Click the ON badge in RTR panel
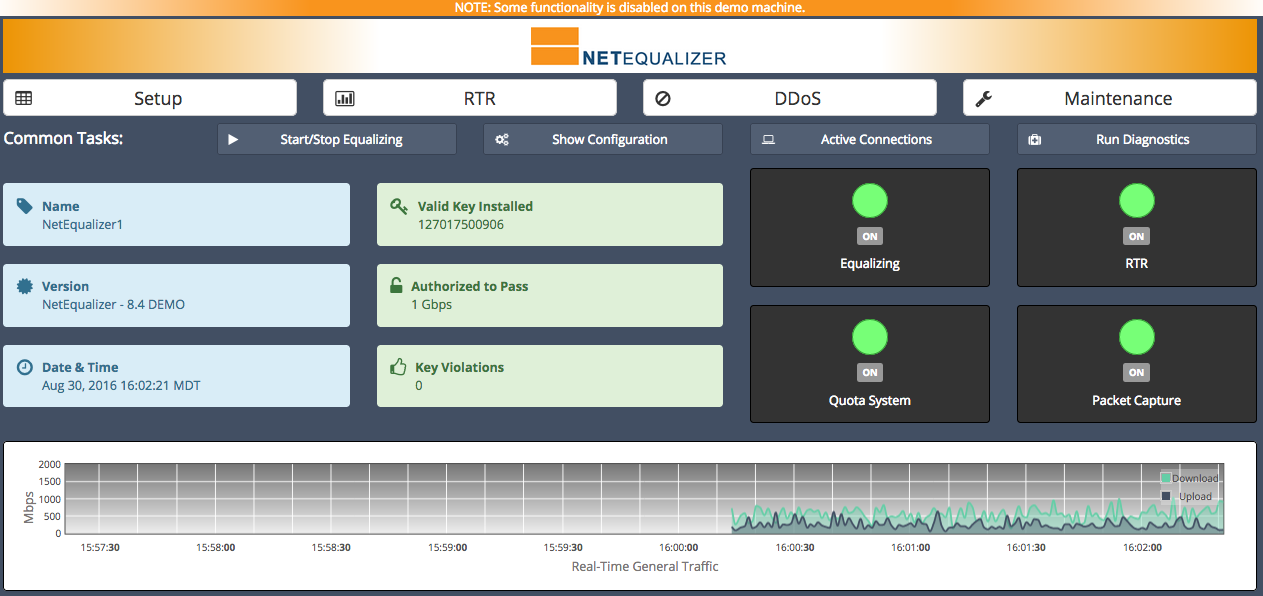 tap(1136, 237)
